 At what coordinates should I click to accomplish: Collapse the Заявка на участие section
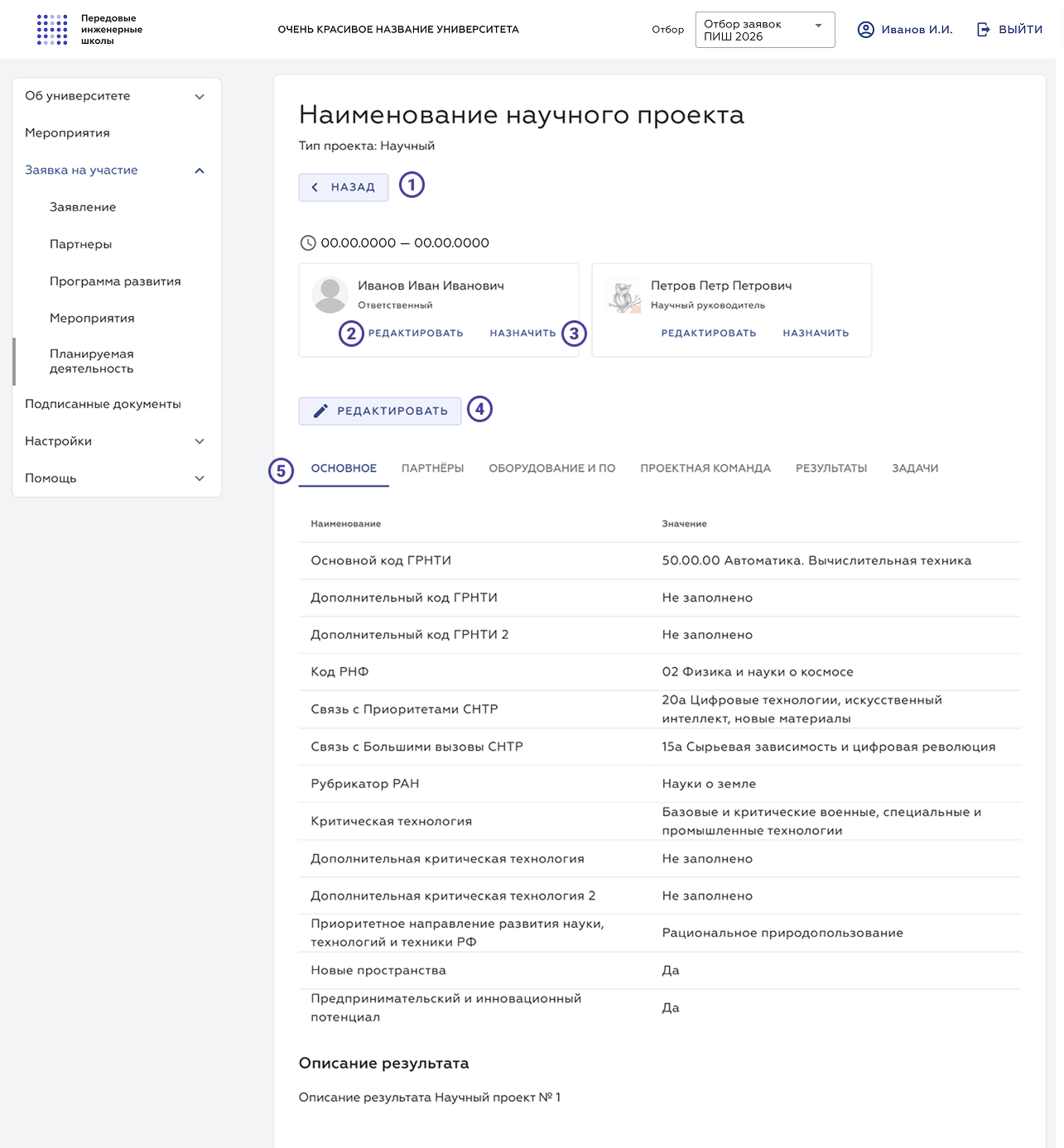tap(117, 171)
